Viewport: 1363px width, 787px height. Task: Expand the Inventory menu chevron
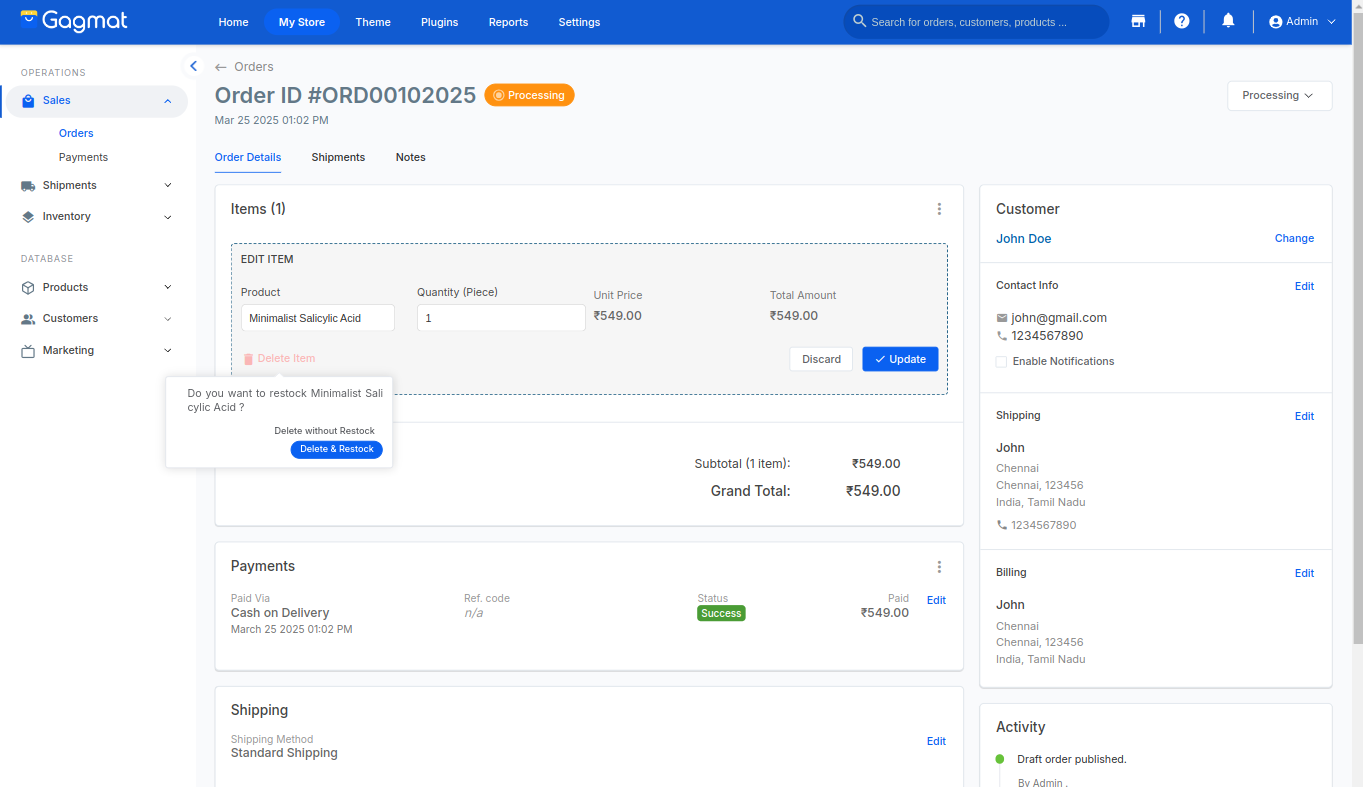(x=168, y=217)
